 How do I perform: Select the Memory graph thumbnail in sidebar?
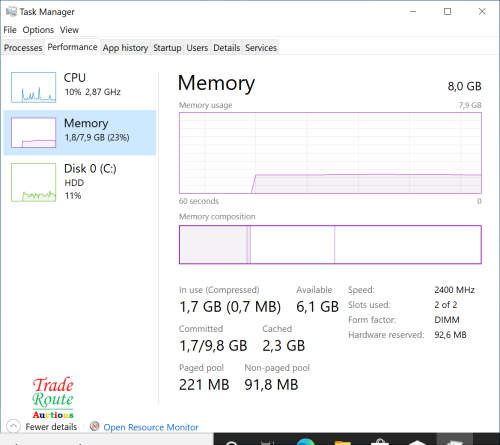click(x=33, y=132)
